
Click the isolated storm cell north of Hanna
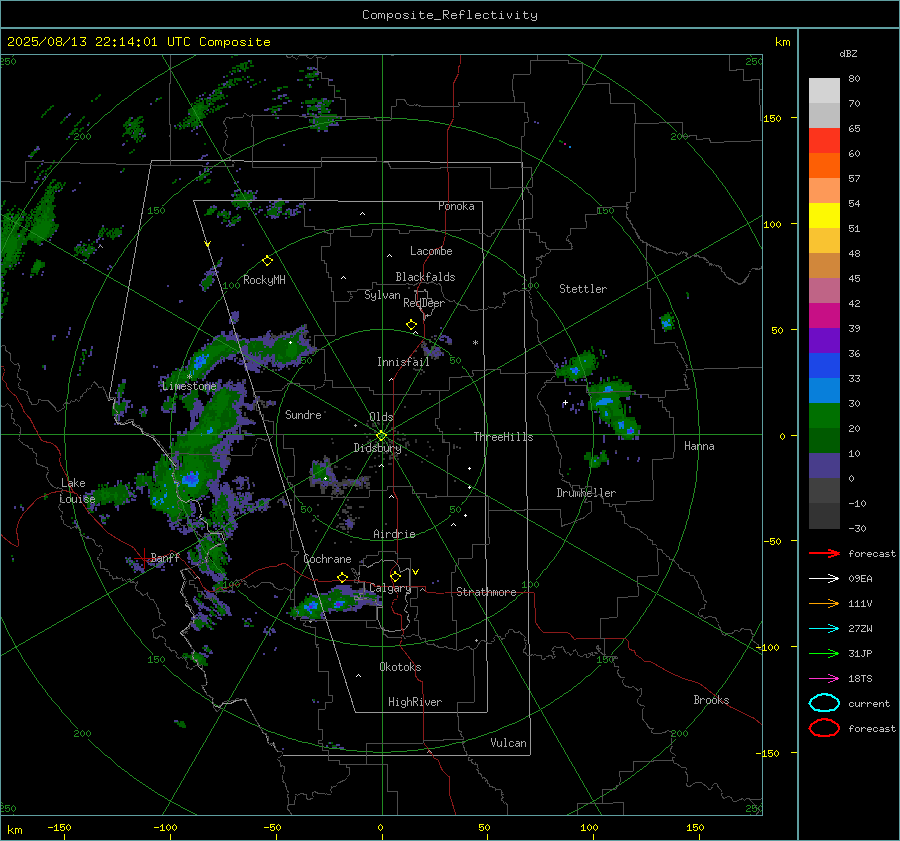666,322
